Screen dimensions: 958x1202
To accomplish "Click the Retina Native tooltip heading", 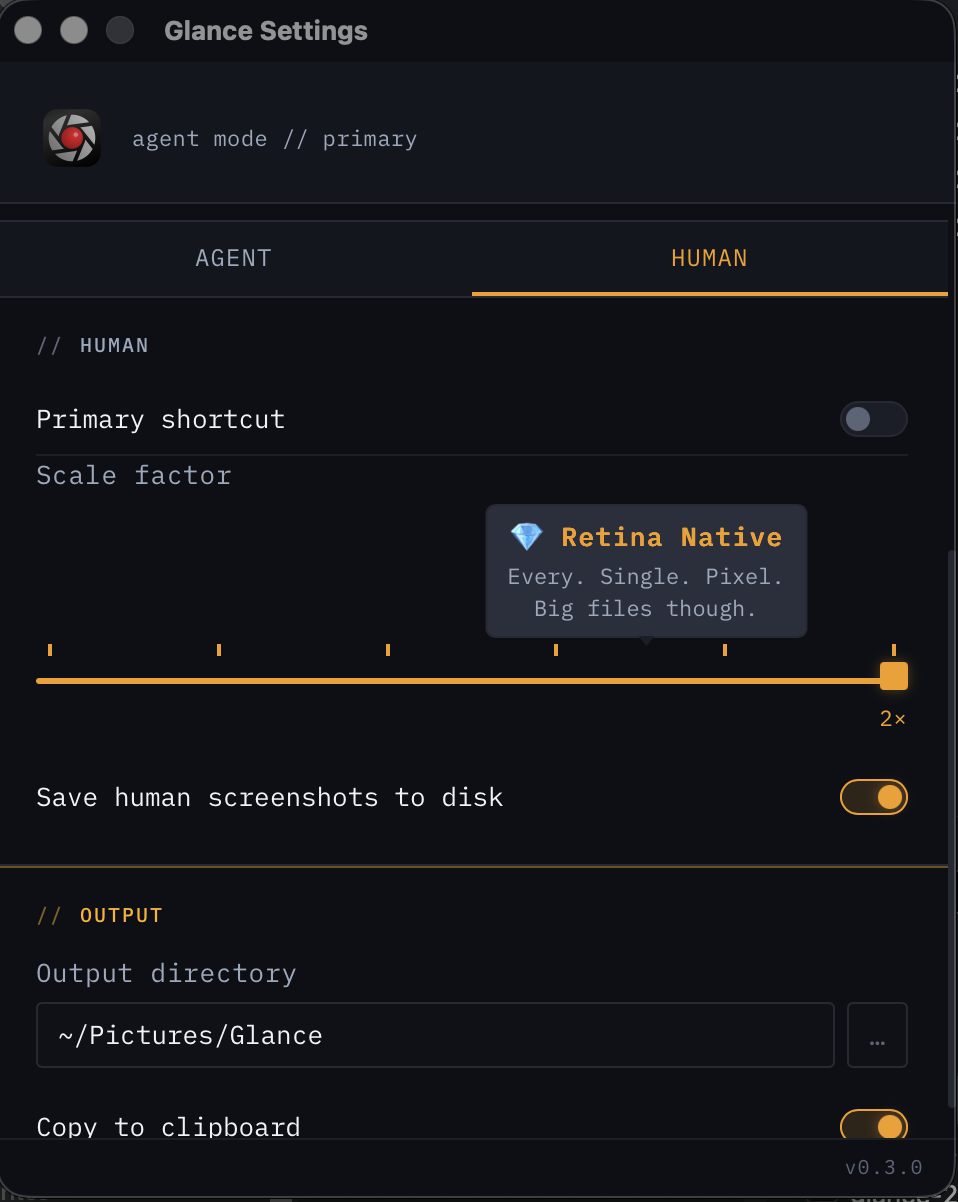I will click(x=671, y=537).
